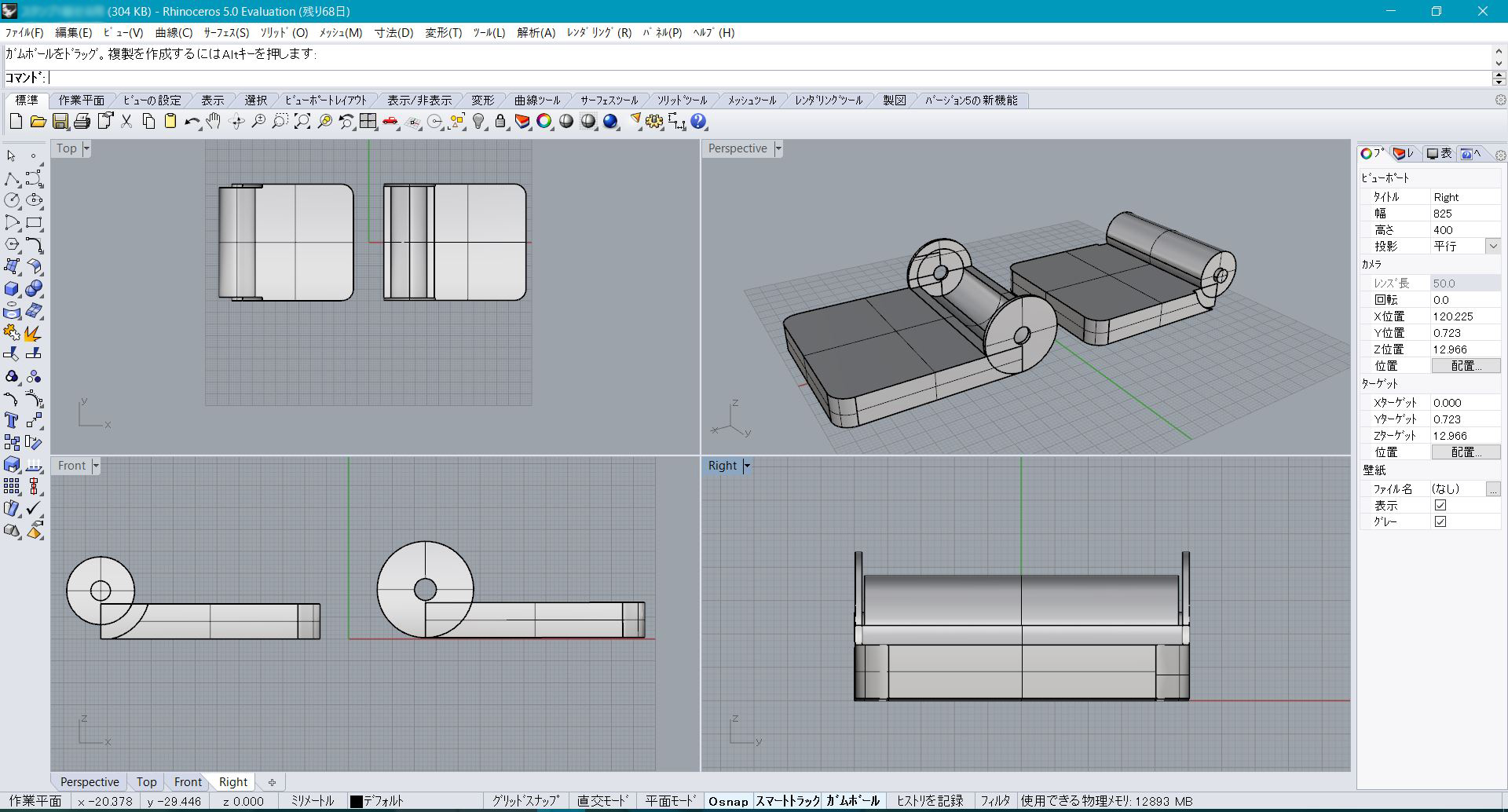1508x812 pixels.
Task: Click the color wheel properties icon
Action: coord(544,122)
